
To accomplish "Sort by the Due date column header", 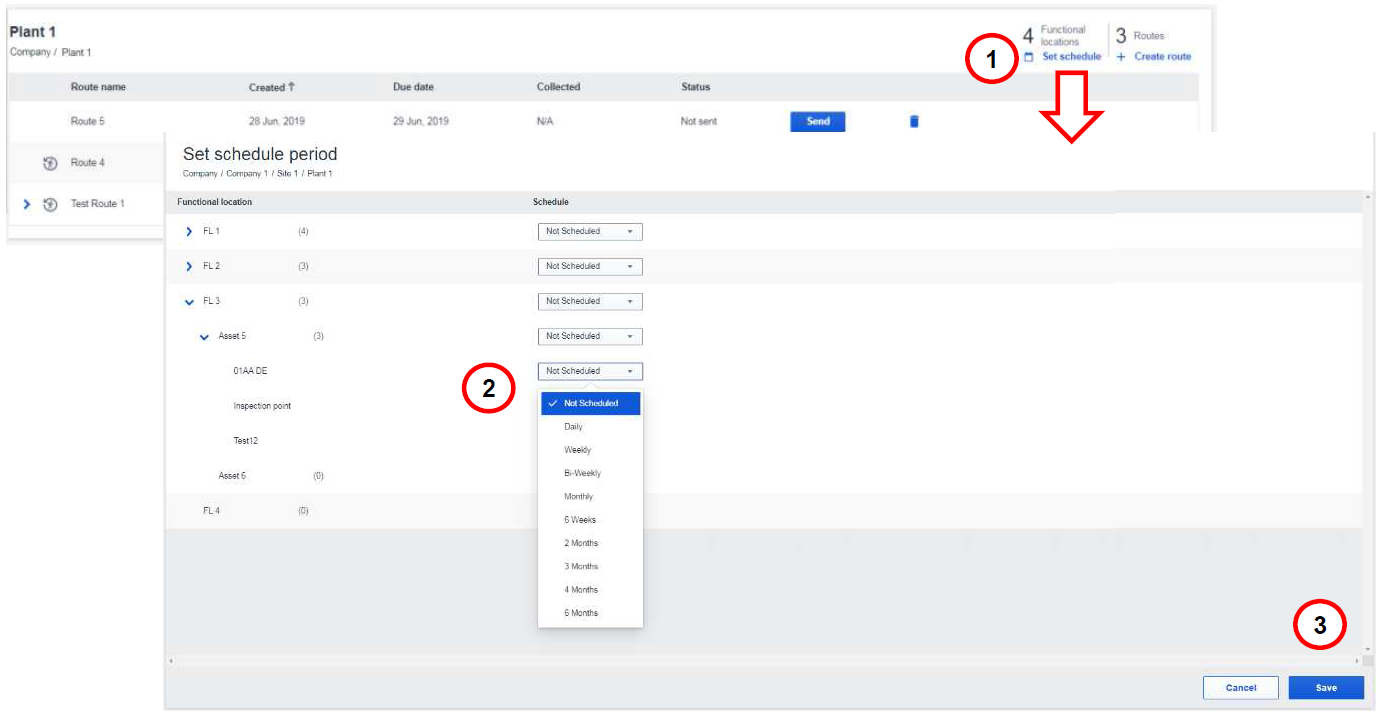I will [x=413, y=88].
